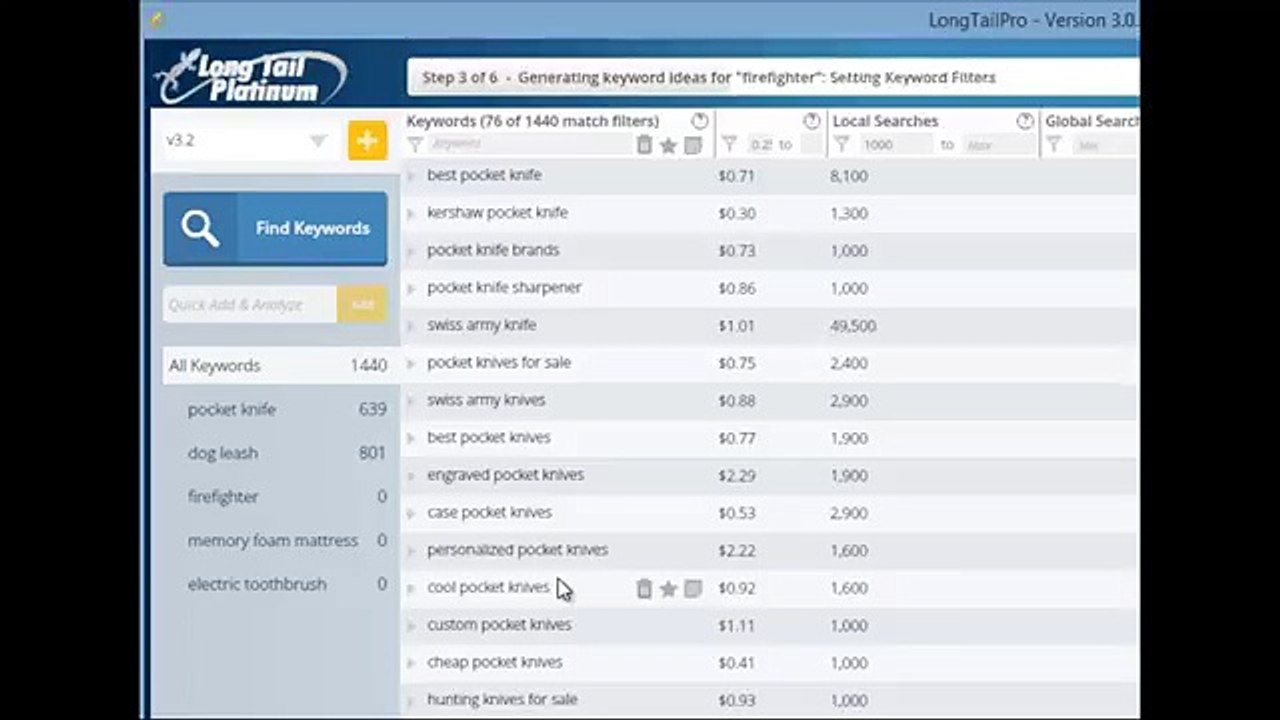
Task: Sort by the Global Searches column header
Action: pyautogui.click(x=1092, y=121)
